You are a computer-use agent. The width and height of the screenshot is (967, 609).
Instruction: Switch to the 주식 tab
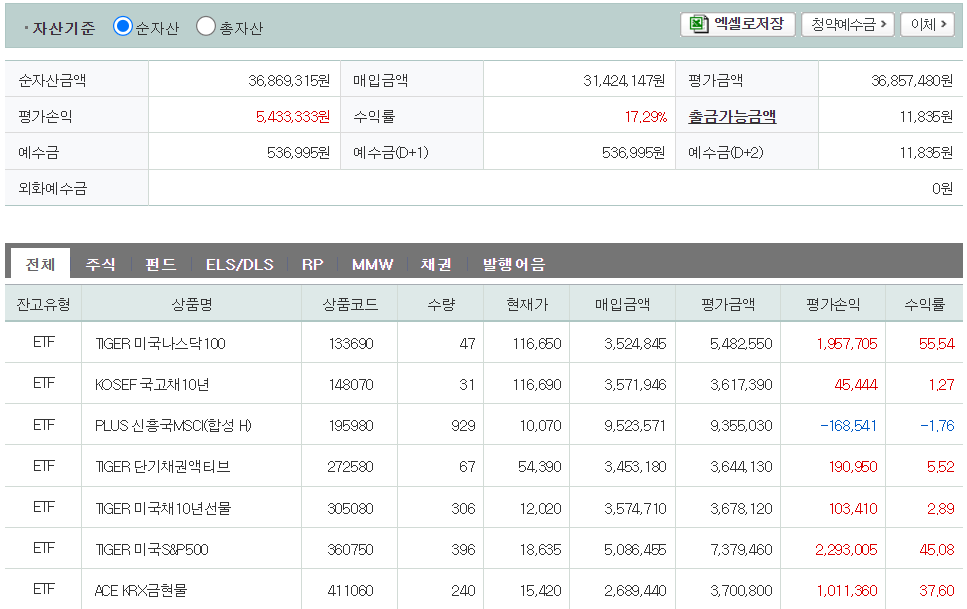101,264
